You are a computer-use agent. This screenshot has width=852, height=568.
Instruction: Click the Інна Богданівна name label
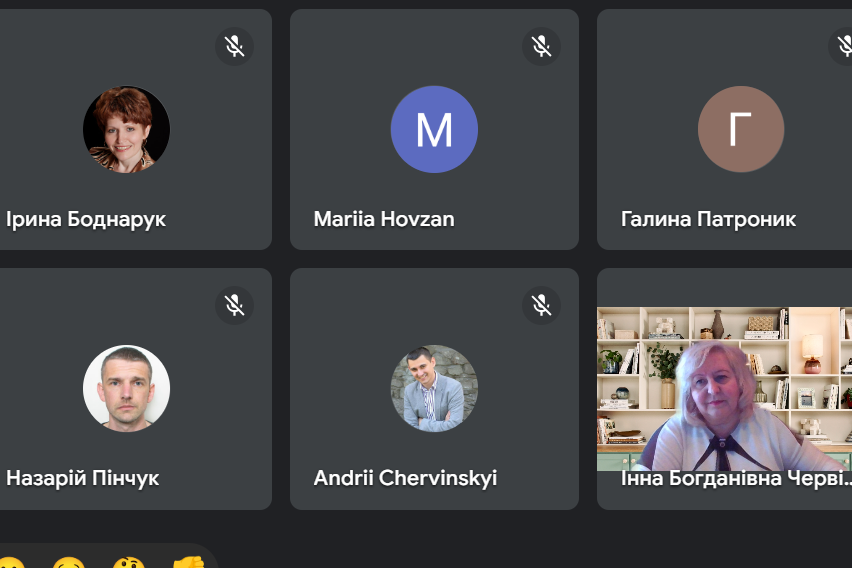tap(736, 478)
